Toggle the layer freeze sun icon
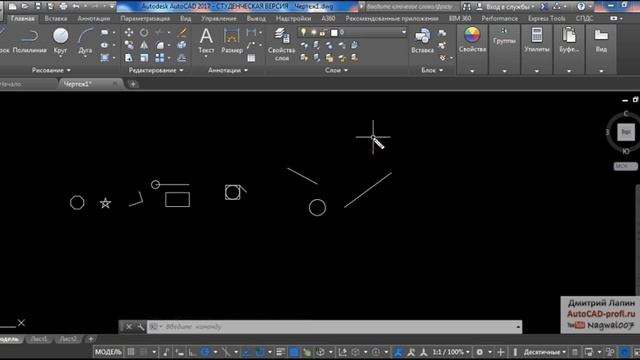 [313, 32]
